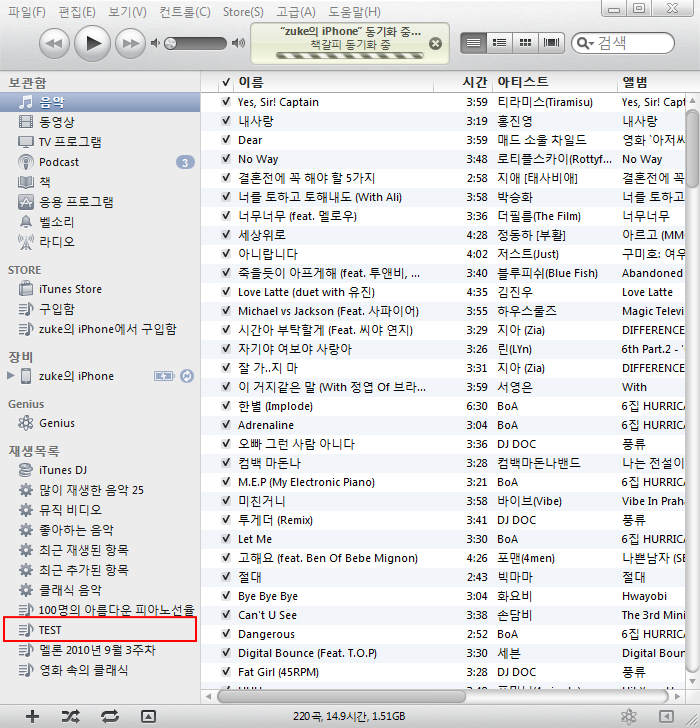Image resolution: width=700 pixels, height=728 pixels.
Task: Toggle the Genius sidebar panel
Action: point(667,716)
